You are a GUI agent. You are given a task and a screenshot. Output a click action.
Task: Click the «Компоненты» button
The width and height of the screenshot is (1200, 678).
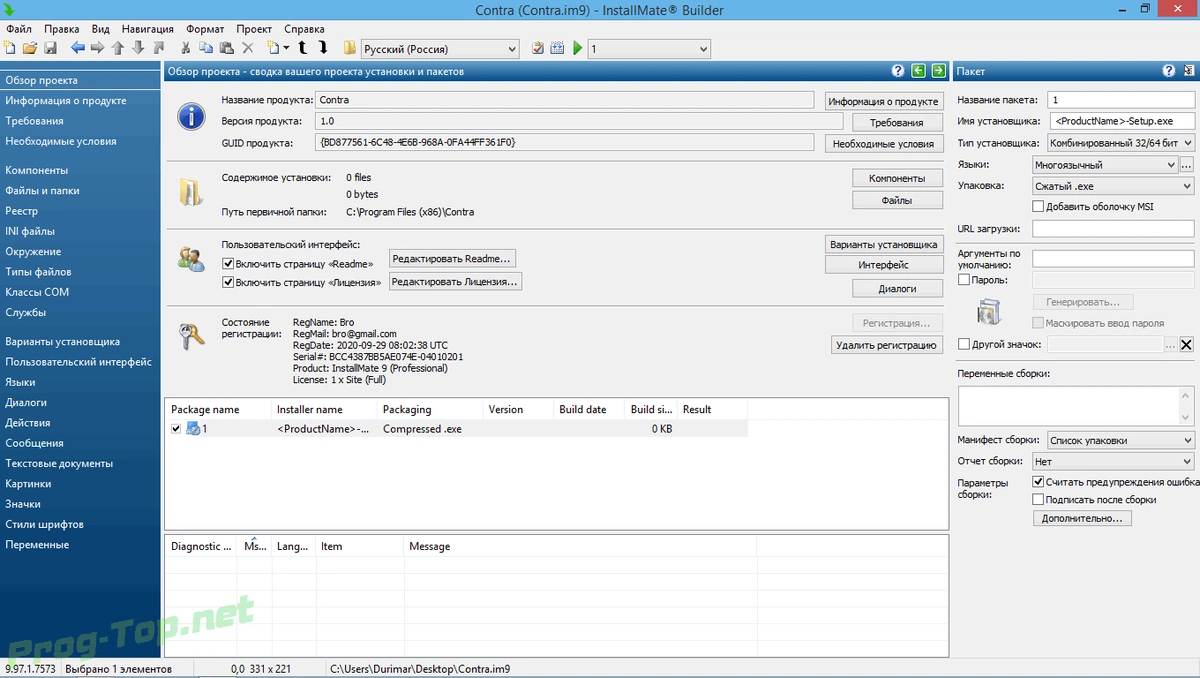pyautogui.click(x=897, y=178)
